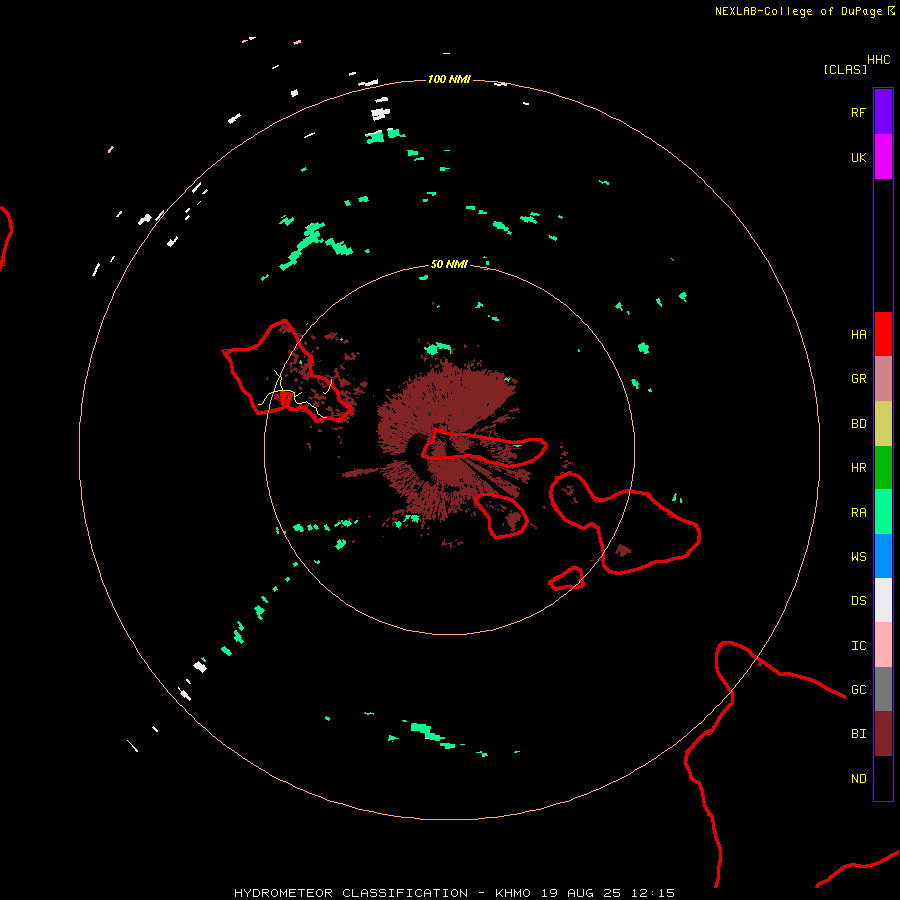The width and height of the screenshot is (900, 900).
Task: Click the IC pink legend swatch
Action: pyautogui.click(x=883, y=645)
